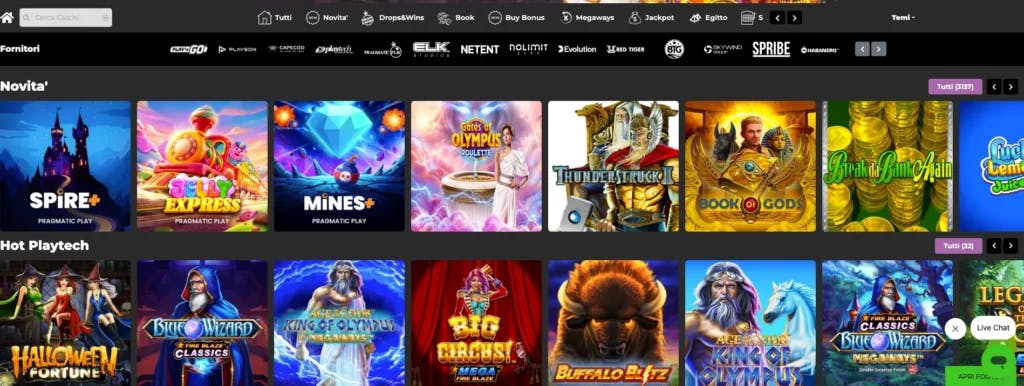Viewport: 1024px width, 386px height.
Task: Open the Novita' category tab
Action: click(x=327, y=18)
